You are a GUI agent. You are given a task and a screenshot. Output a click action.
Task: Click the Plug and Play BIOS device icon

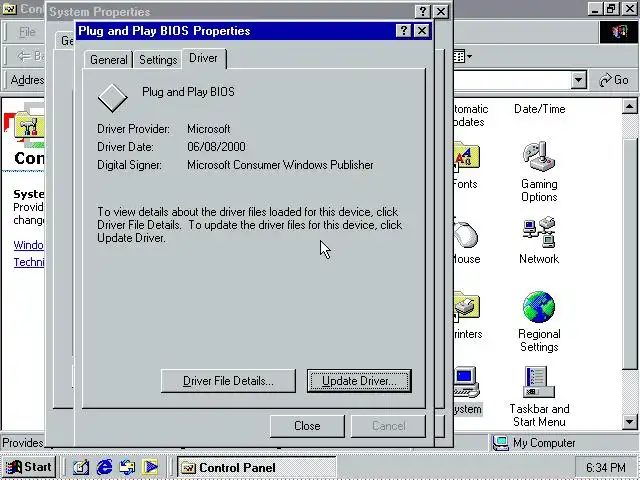(x=112, y=98)
